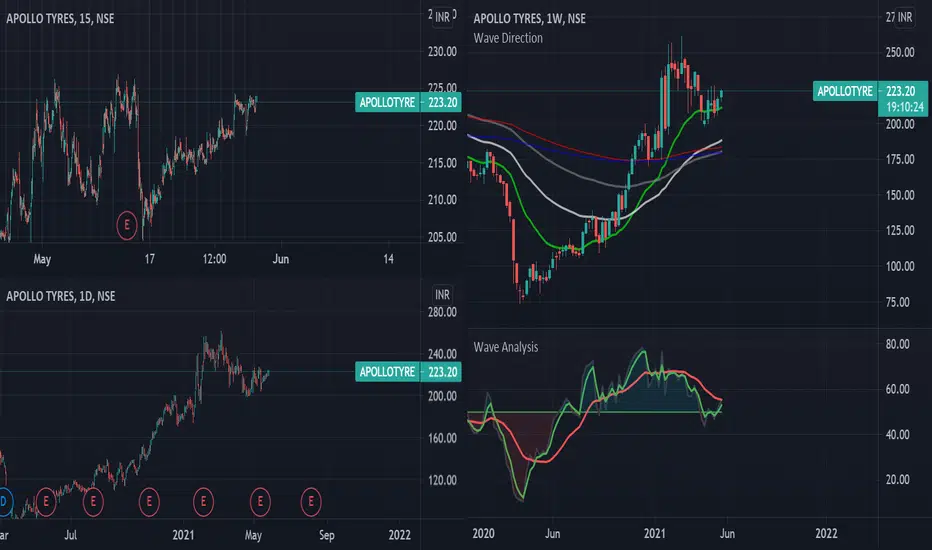Click the 60.00 level on Wave Analysis scale

click(x=898, y=389)
